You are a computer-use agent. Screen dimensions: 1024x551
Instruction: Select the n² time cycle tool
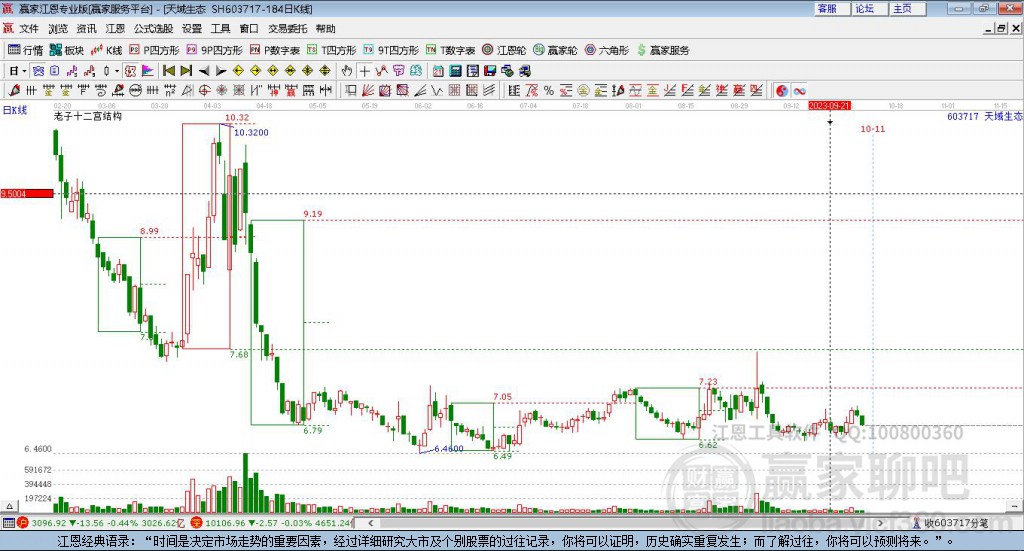[x=170, y=91]
